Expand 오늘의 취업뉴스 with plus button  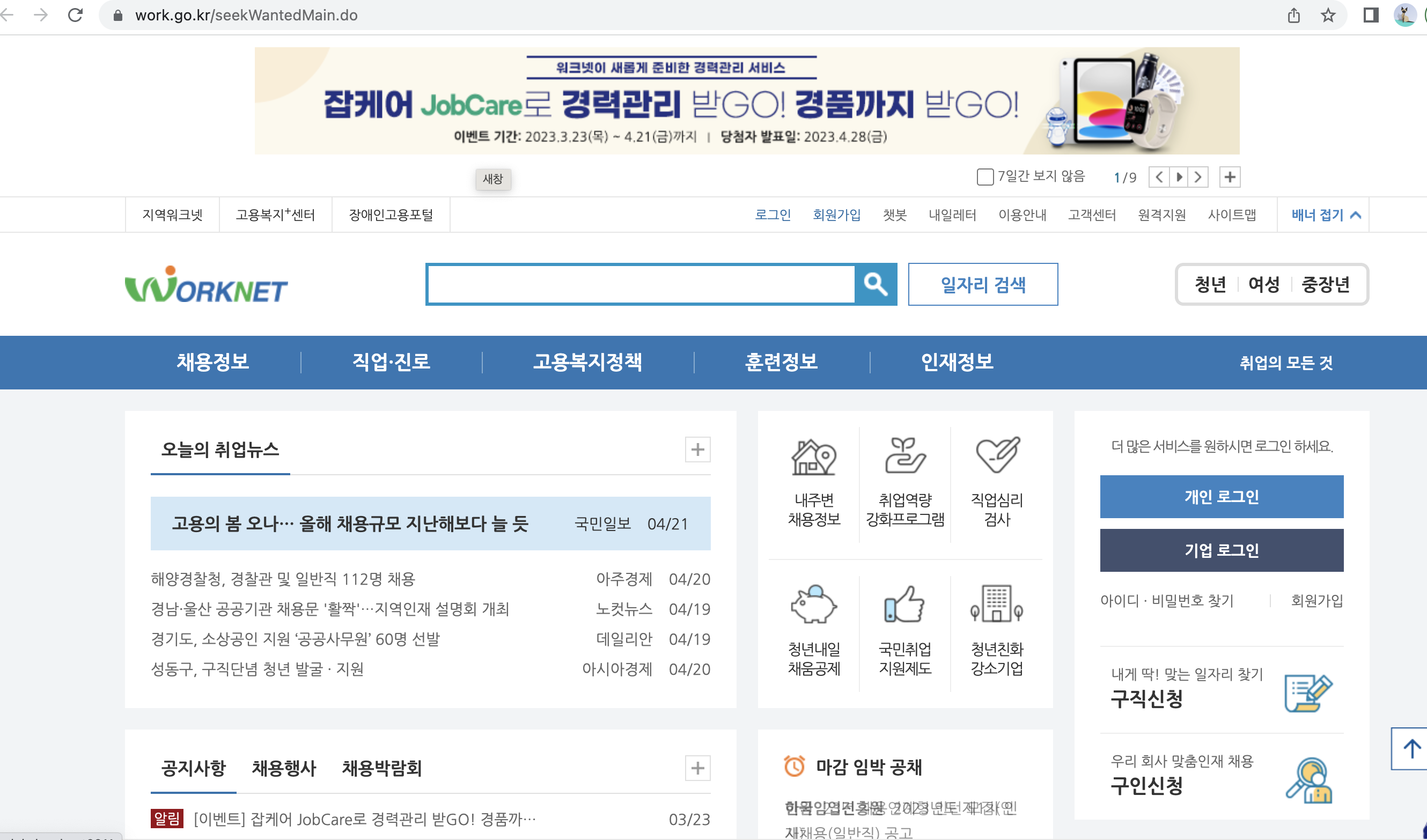pyautogui.click(x=697, y=450)
